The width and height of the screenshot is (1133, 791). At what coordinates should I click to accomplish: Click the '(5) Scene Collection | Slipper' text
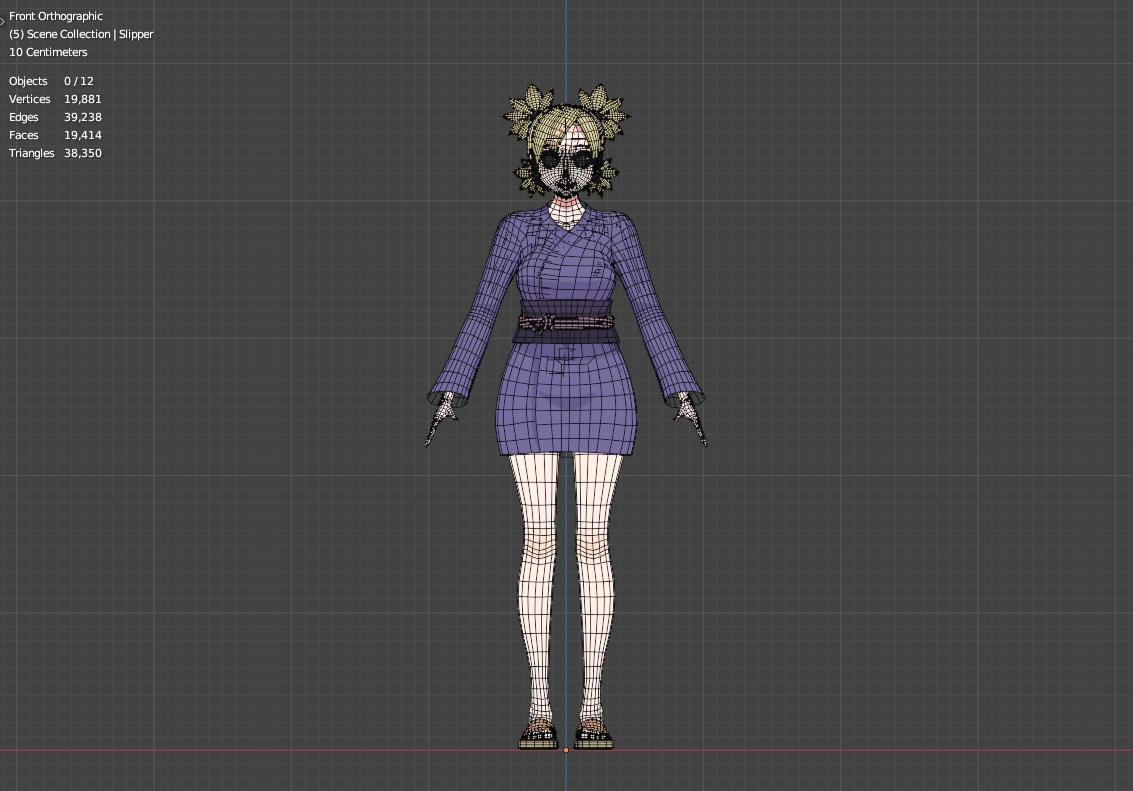(81, 34)
